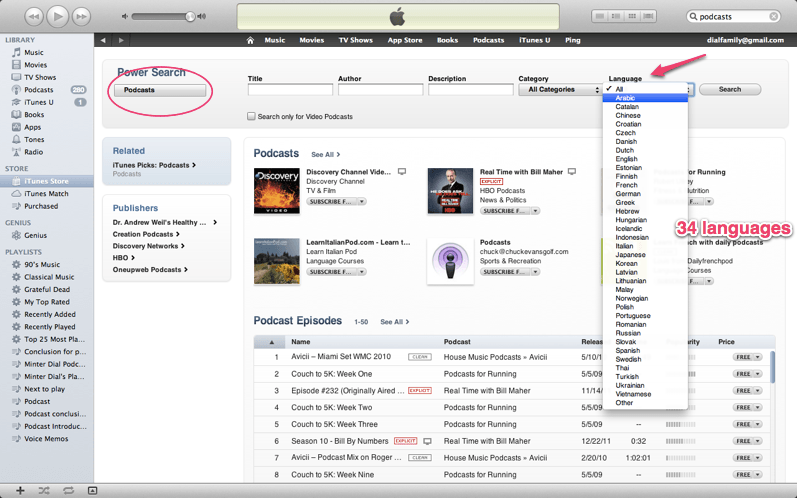This screenshot has height=498, width=797.
Task: Navigate forward with the right arrow
Action: (x=121, y=40)
